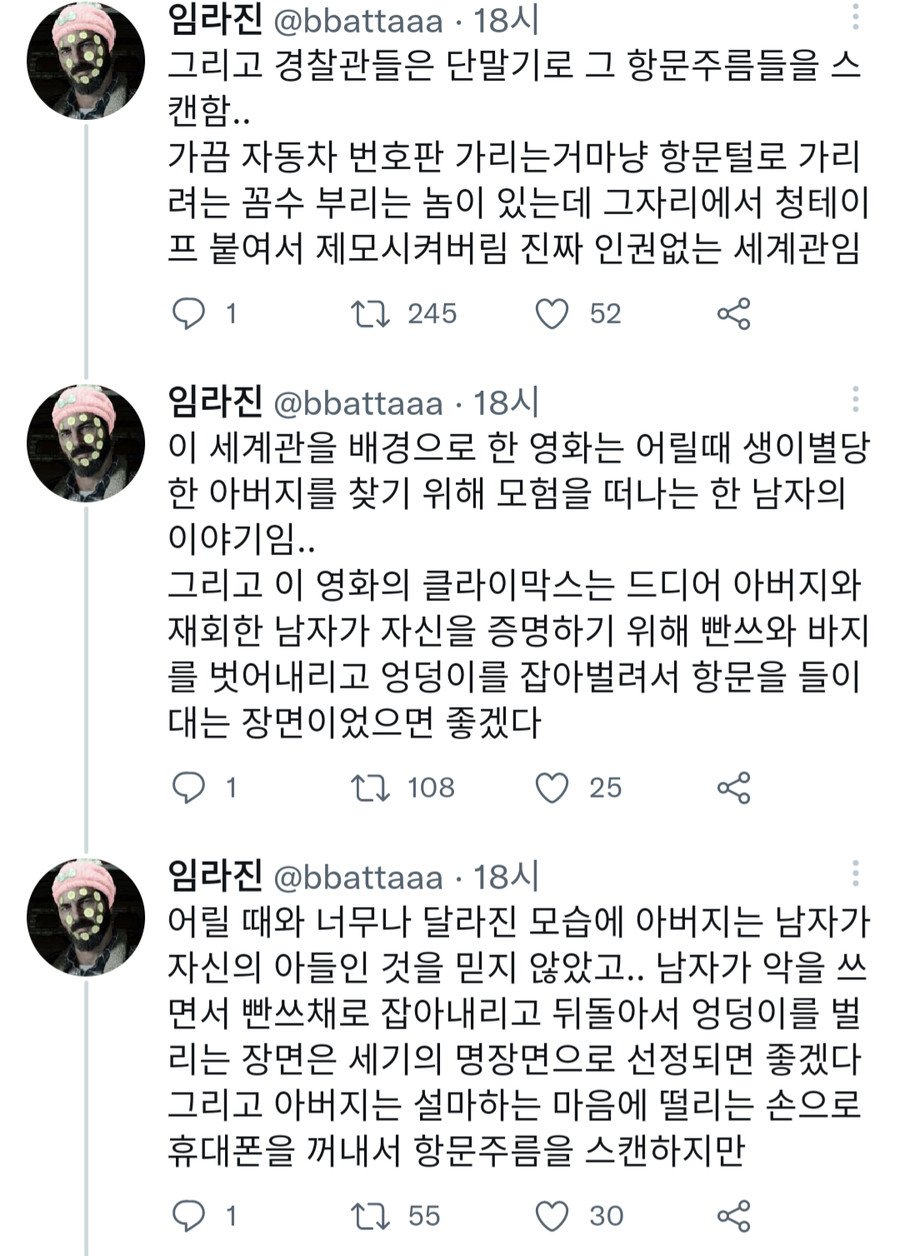This screenshot has height=1256, width=900.
Task: Retweet the tweet with 245 retweets
Action: coord(372,314)
